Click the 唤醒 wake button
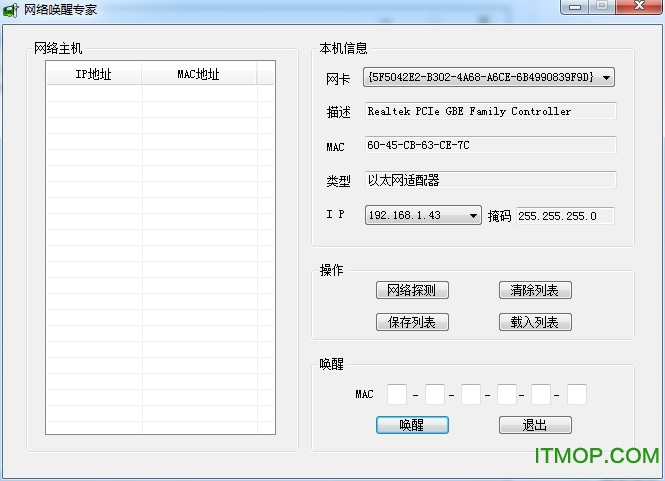 (x=412, y=425)
